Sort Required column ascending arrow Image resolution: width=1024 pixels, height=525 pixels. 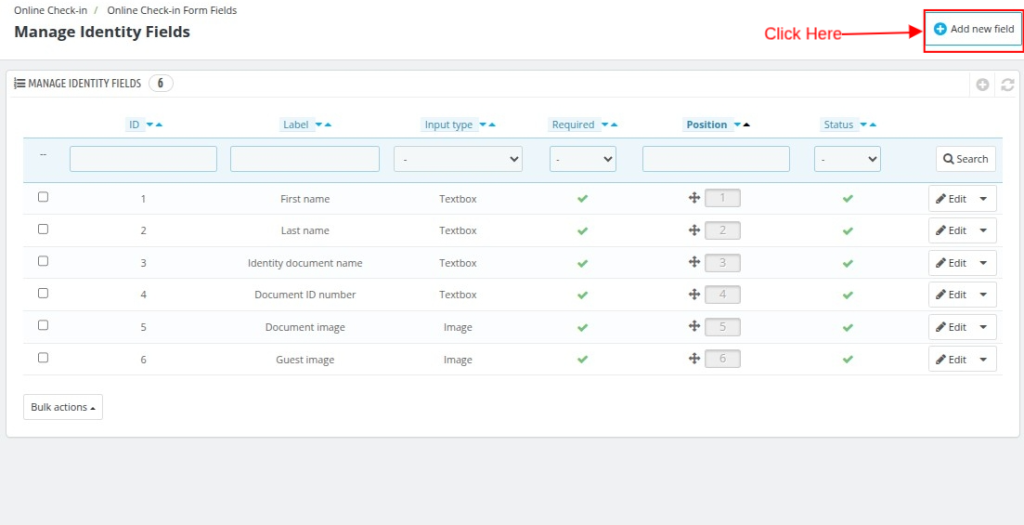coord(614,125)
